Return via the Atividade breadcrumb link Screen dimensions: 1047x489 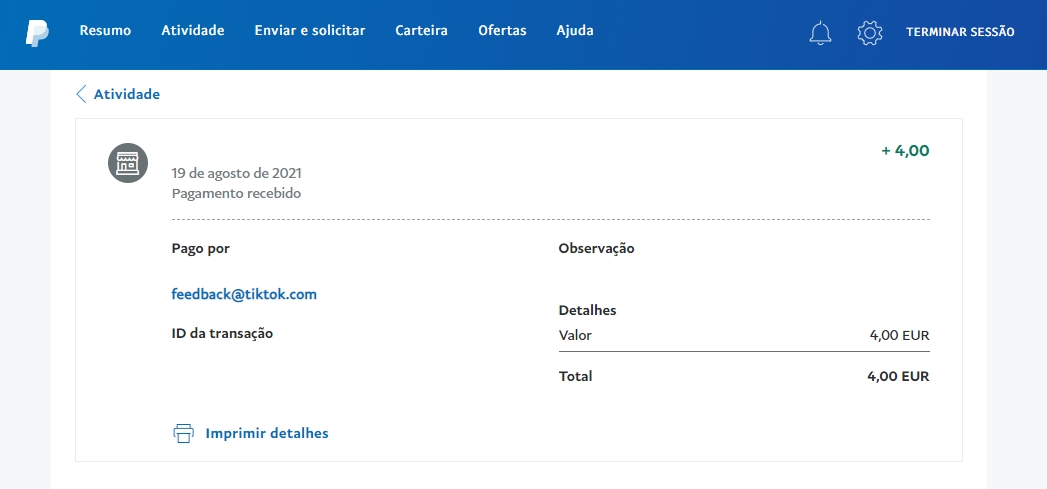tap(127, 94)
